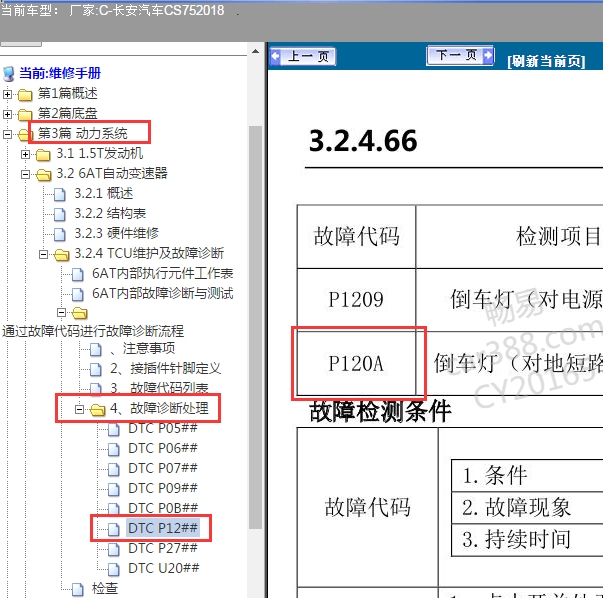This screenshot has width=603, height=598.
Task: Expand the 第1篇概述 tree node
Action: 7,94
